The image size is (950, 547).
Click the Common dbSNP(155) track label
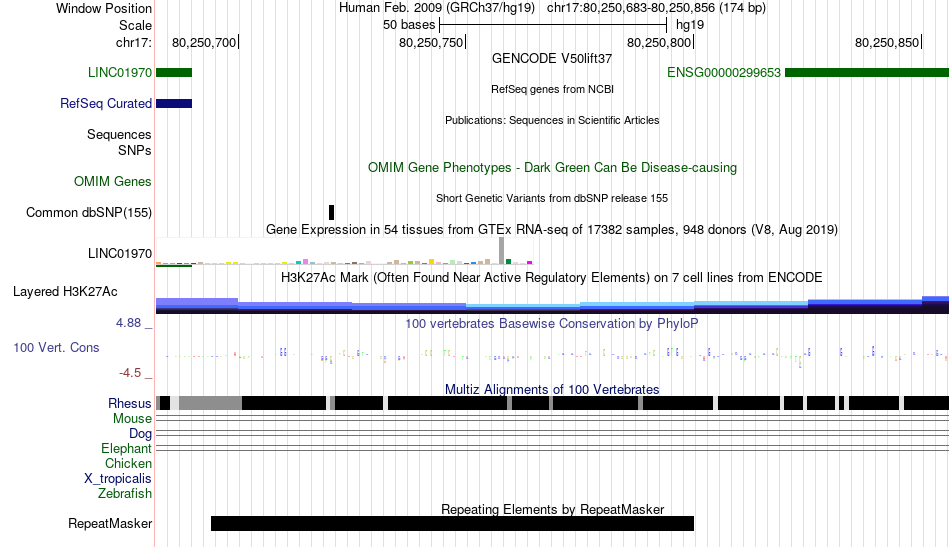[x=88, y=213]
